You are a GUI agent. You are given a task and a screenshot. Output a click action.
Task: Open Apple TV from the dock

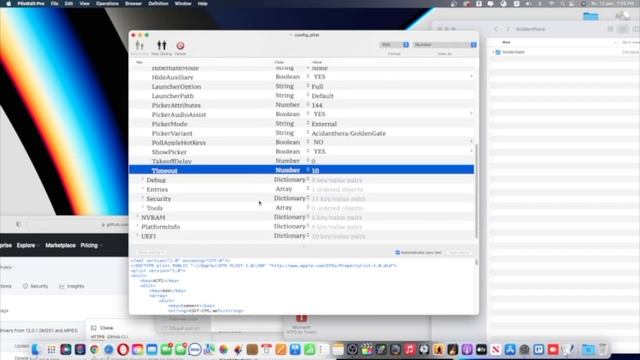click(x=481, y=349)
